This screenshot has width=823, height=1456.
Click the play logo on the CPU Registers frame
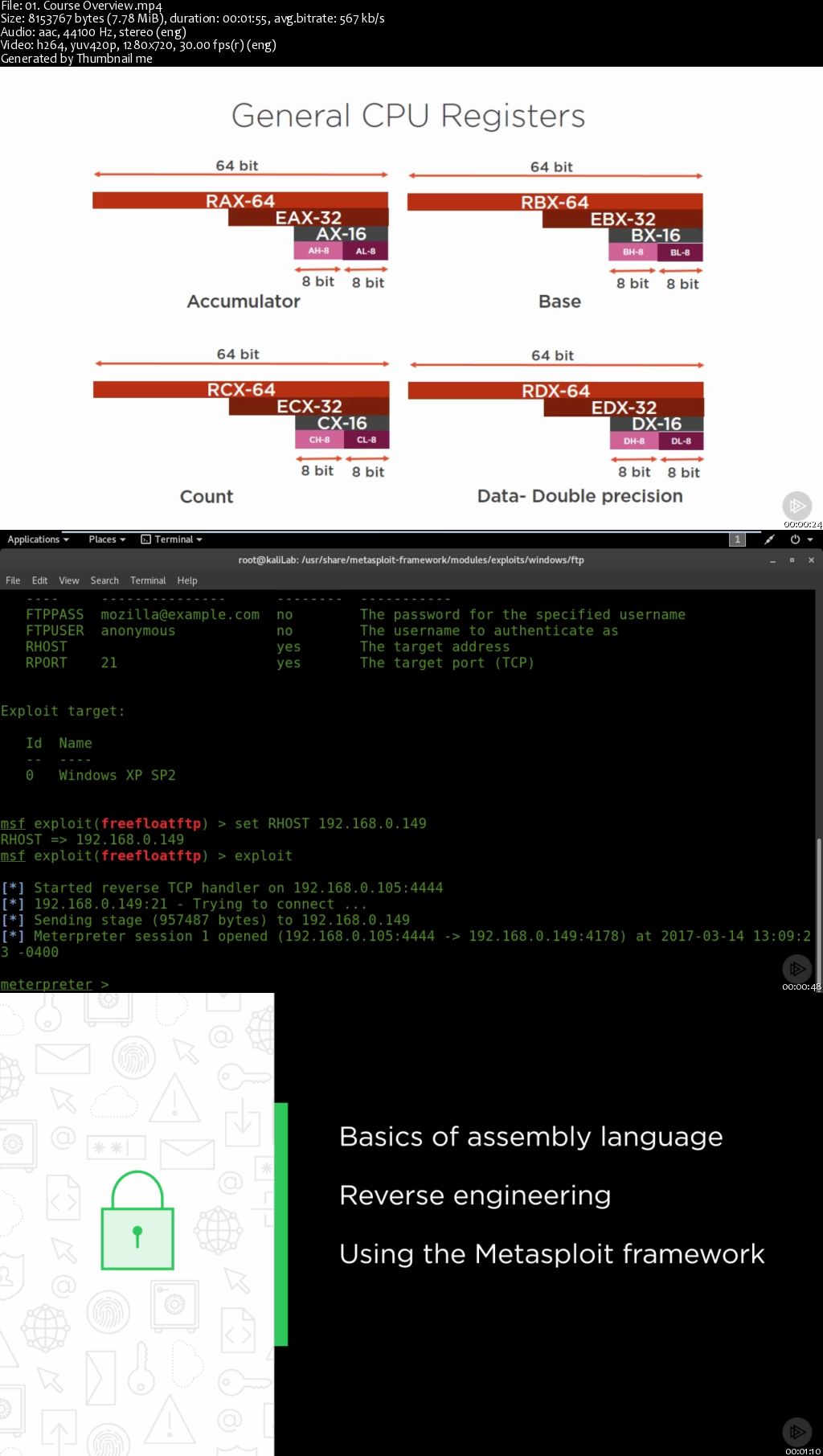click(x=796, y=506)
